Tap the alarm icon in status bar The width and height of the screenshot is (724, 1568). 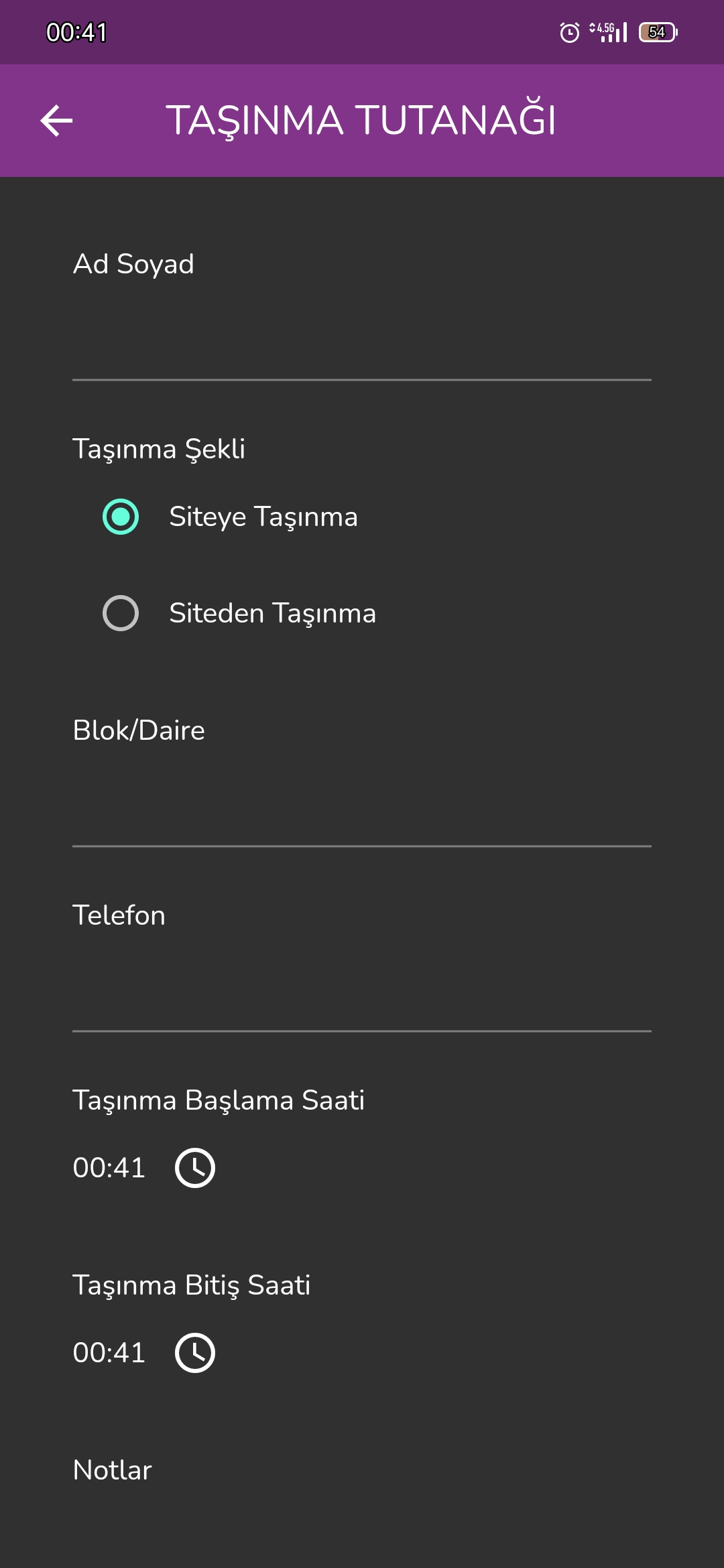pyautogui.click(x=570, y=32)
